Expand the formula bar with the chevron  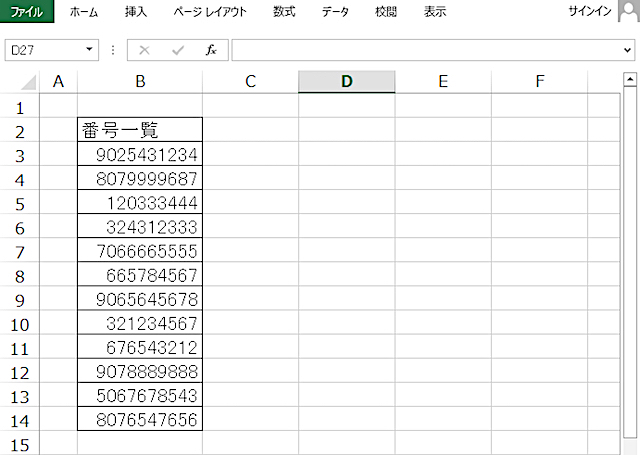[629, 50]
